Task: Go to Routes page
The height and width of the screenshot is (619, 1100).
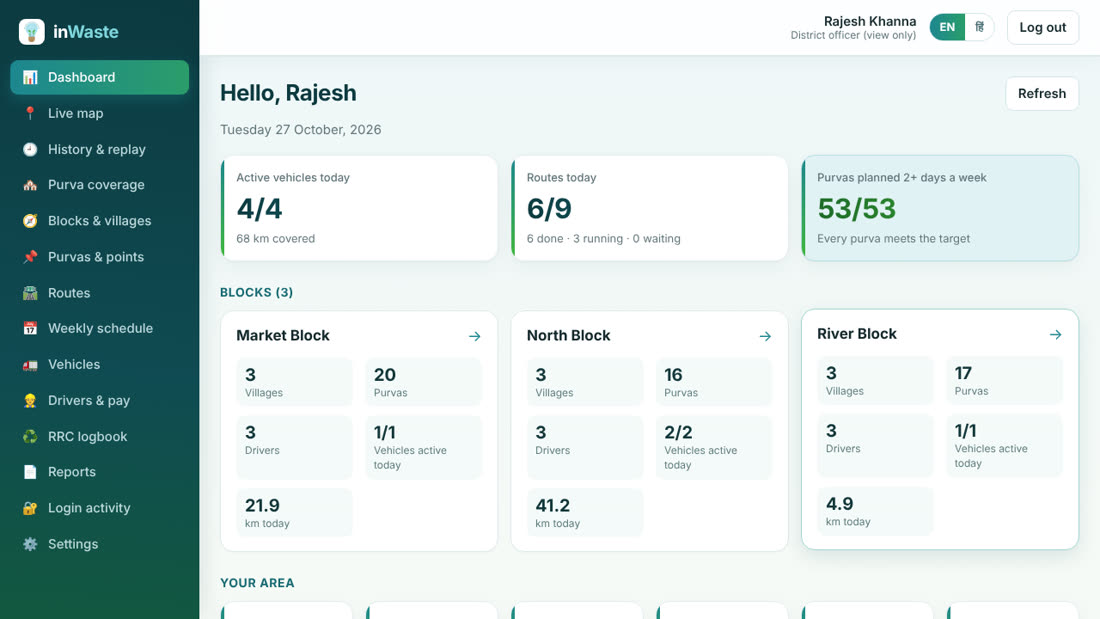Action: (x=100, y=293)
